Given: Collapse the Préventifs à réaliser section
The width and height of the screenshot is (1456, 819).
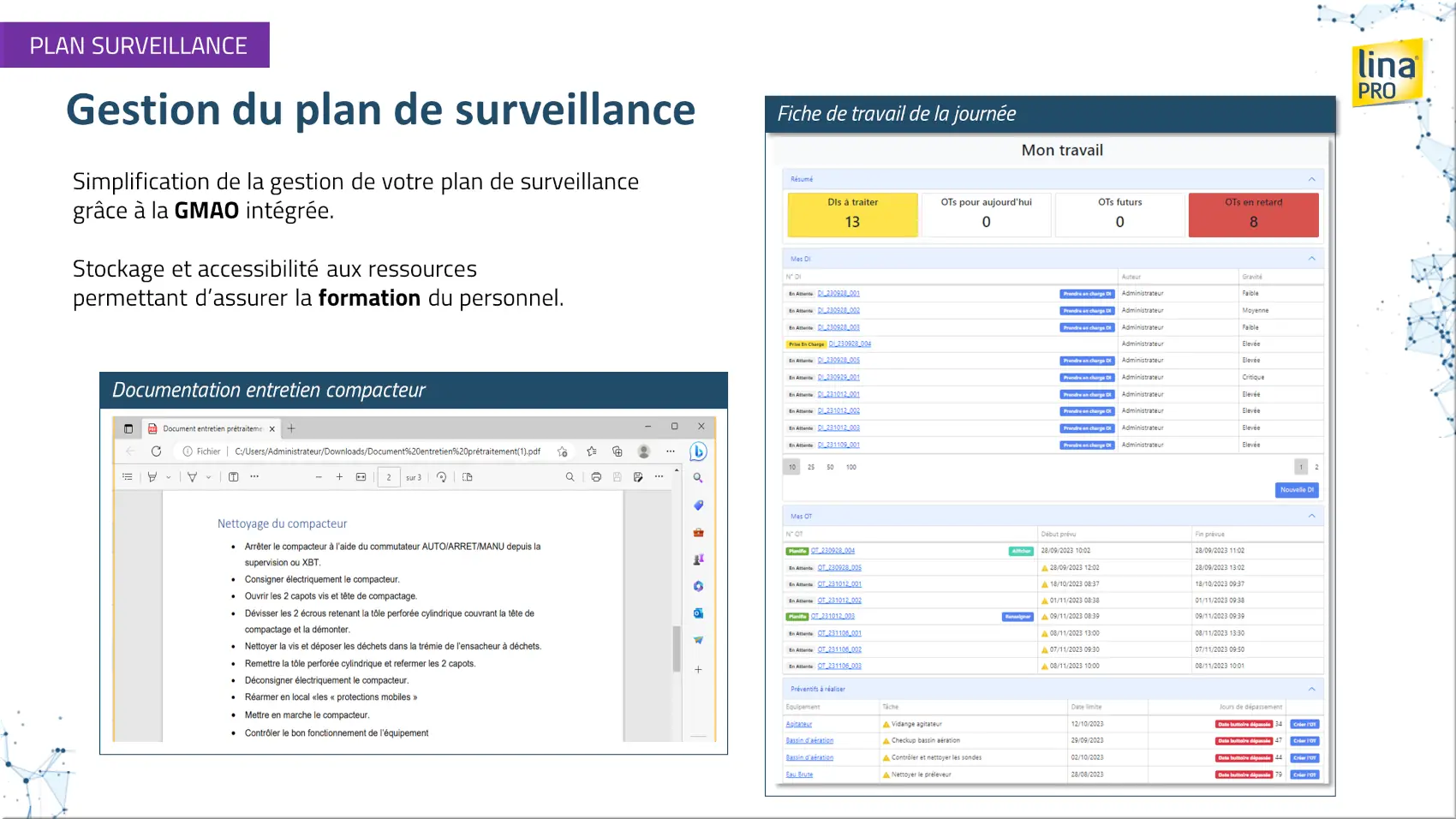Looking at the screenshot, I should tap(1312, 689).
